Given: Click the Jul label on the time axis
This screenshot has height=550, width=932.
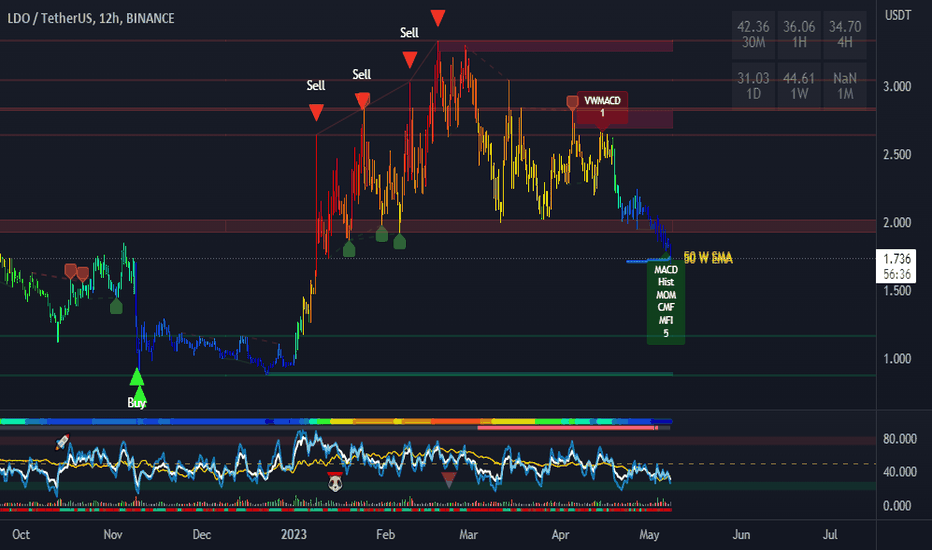Looking at the screenshot, I should click(x=830, y=535).
